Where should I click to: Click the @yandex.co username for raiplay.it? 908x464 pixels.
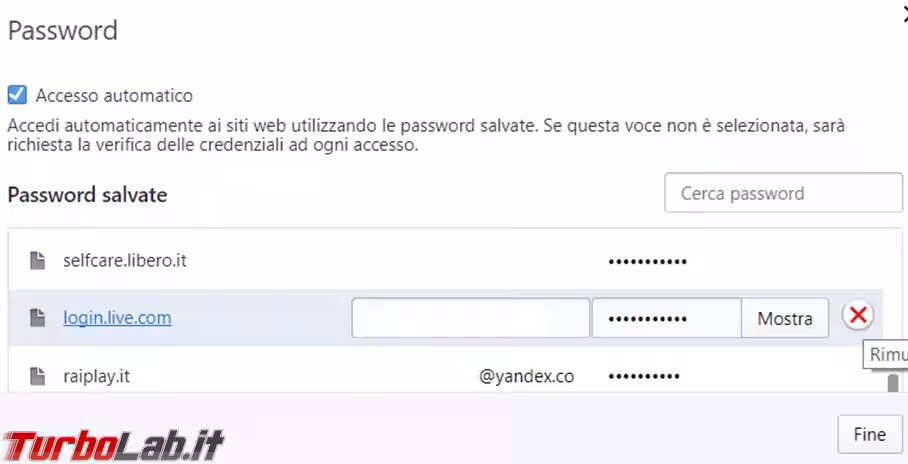pos(526,377)
